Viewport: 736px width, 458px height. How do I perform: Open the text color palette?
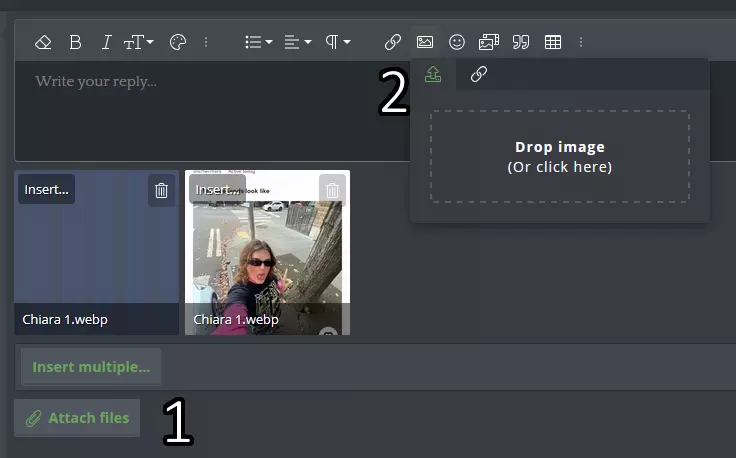(178, 42)
